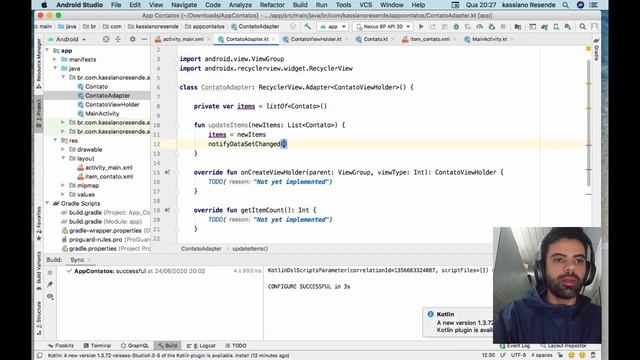This screenshot has width=640, height=360.
Task: Open the Nexus 6P API 30 device dropdown
Action: point(383,27)
